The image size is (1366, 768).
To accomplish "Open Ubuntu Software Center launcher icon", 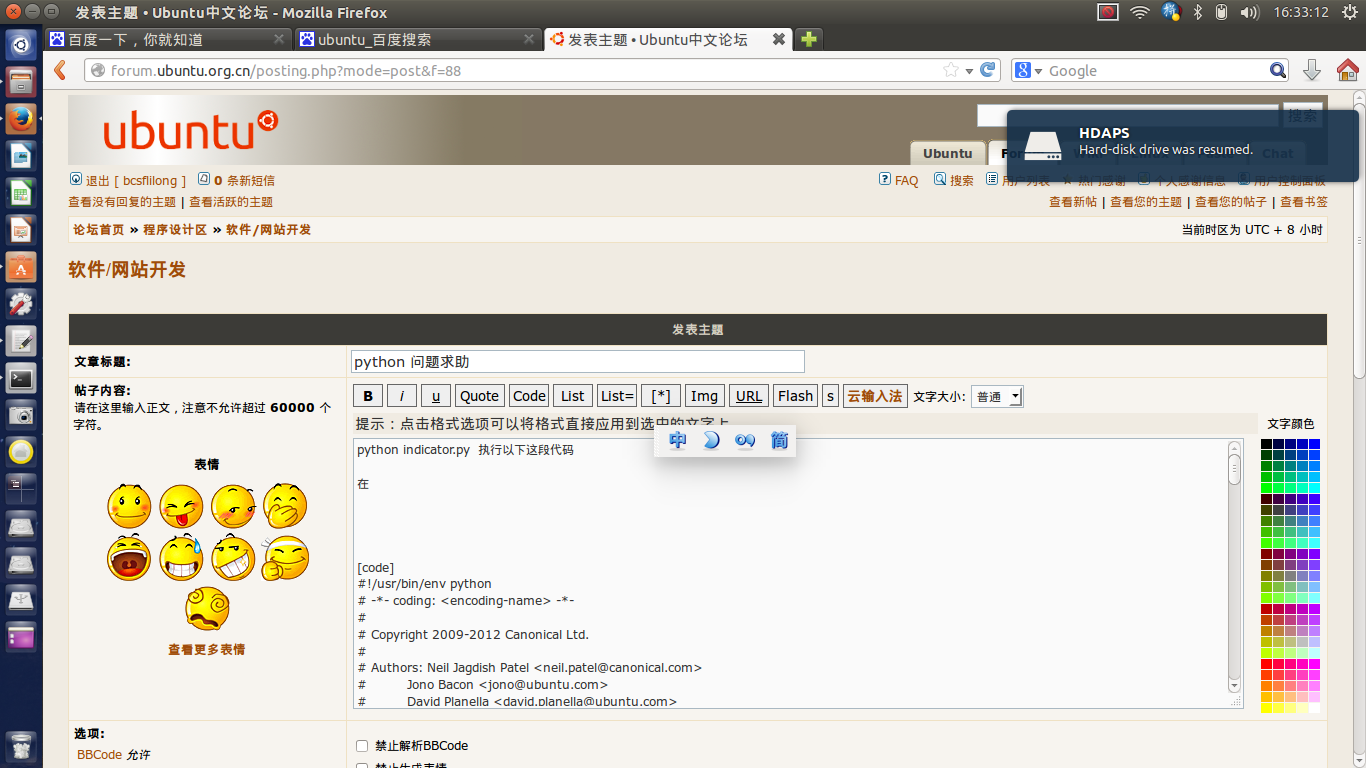I will coord(21,268).
